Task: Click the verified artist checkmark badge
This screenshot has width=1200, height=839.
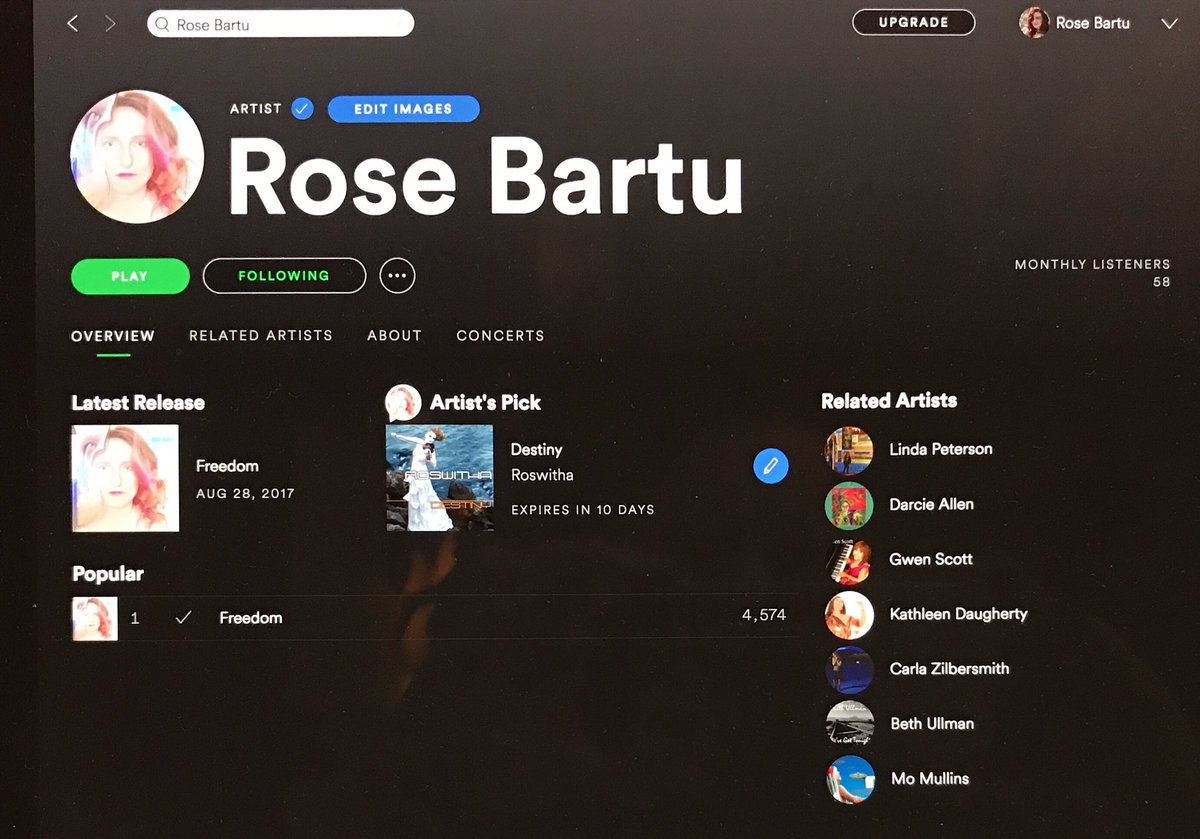Action: click(302, 109)
